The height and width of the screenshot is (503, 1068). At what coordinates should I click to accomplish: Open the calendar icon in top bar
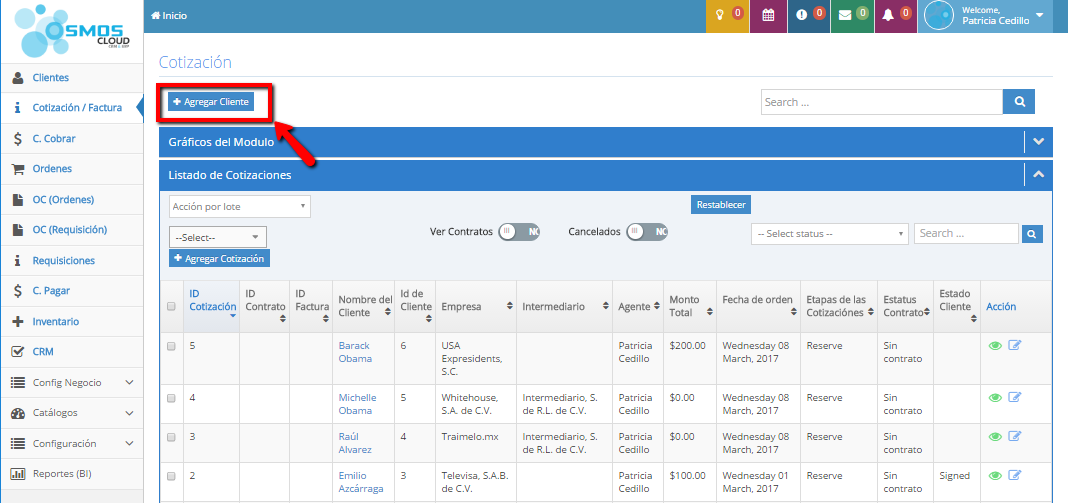point(768,16)
